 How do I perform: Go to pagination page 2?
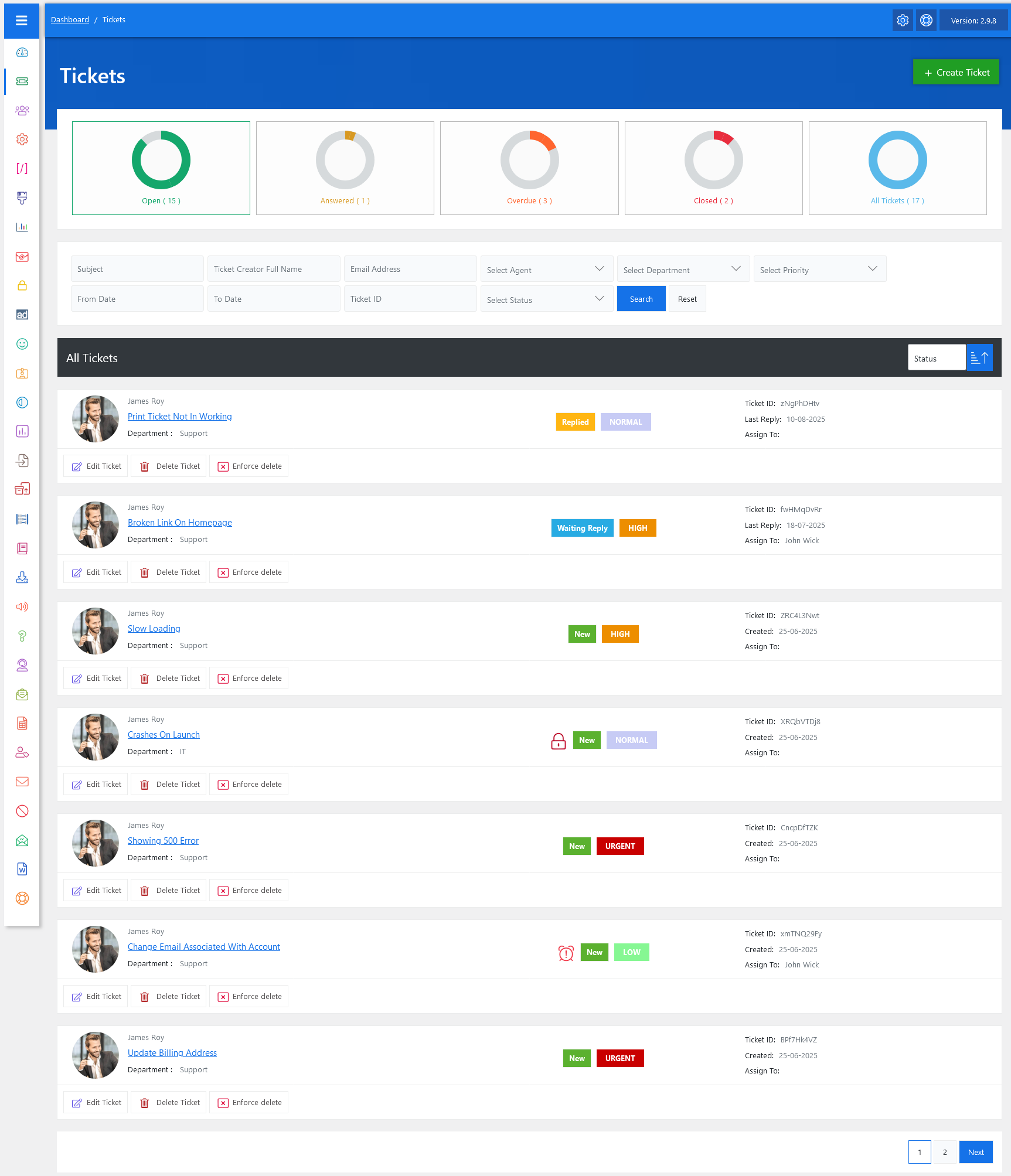coord(945,1152)
